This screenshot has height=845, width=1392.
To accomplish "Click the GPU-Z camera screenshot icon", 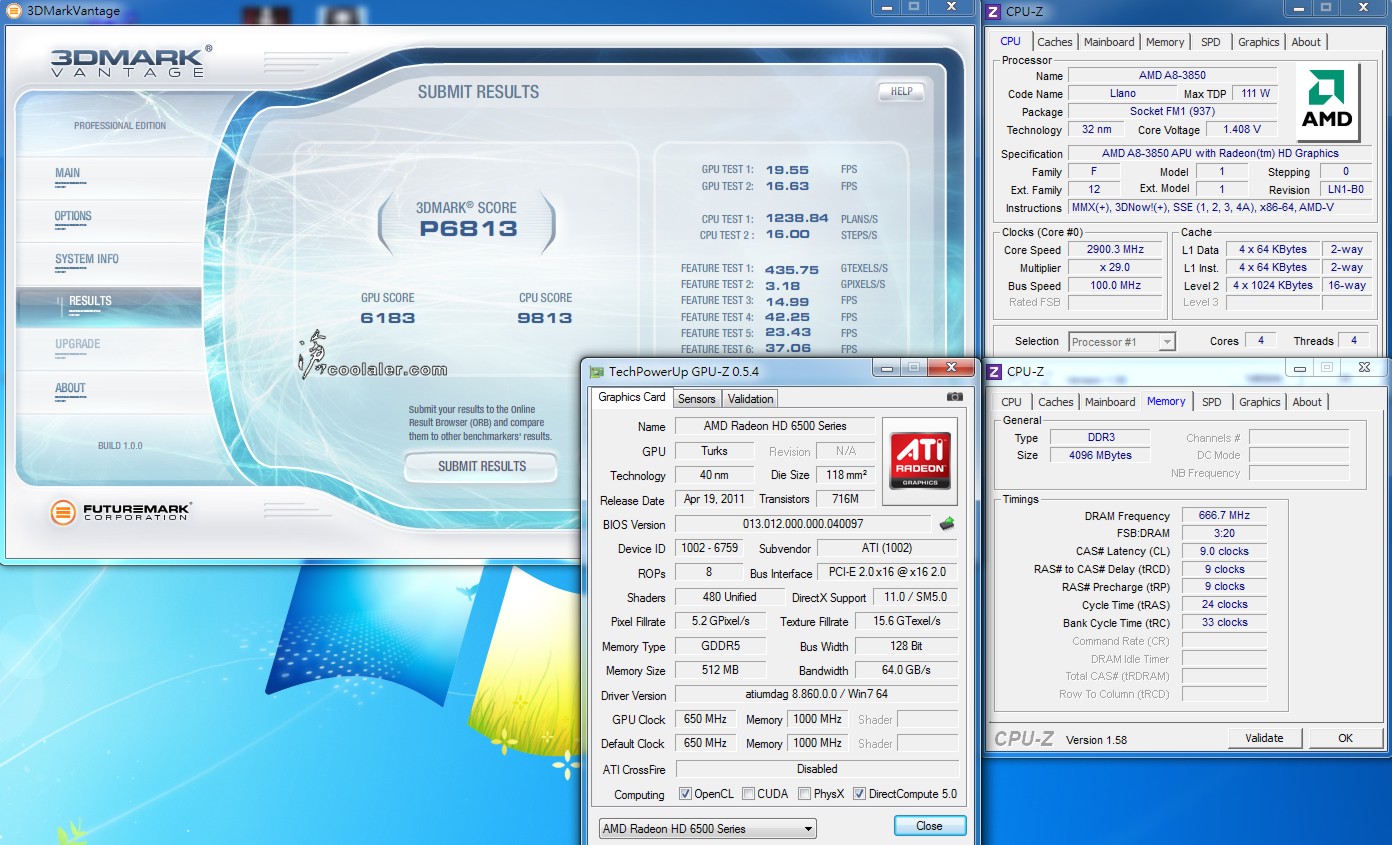I will (954, 396).
